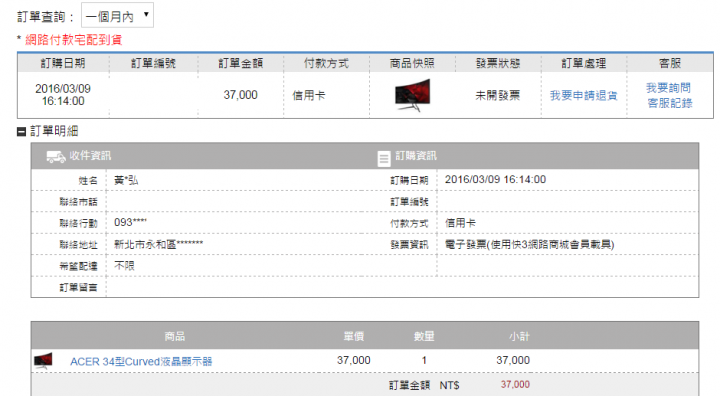The width and height of the screenshot is (720, 396).
Task: Click the 訂單留言 label
Action: click(x=78, y=288)
